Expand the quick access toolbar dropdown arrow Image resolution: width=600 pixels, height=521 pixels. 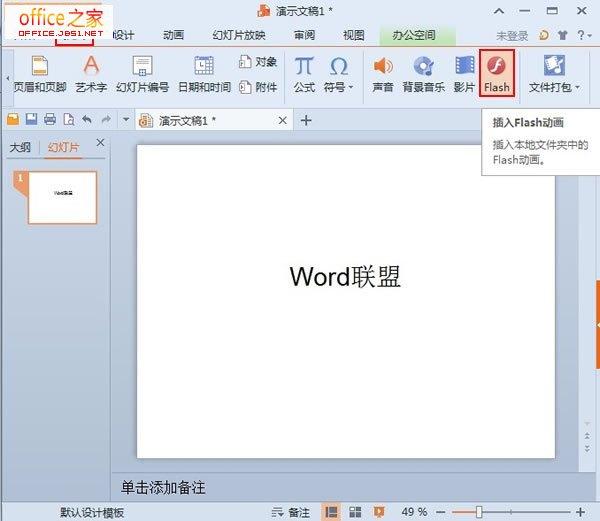pos(126,120)
